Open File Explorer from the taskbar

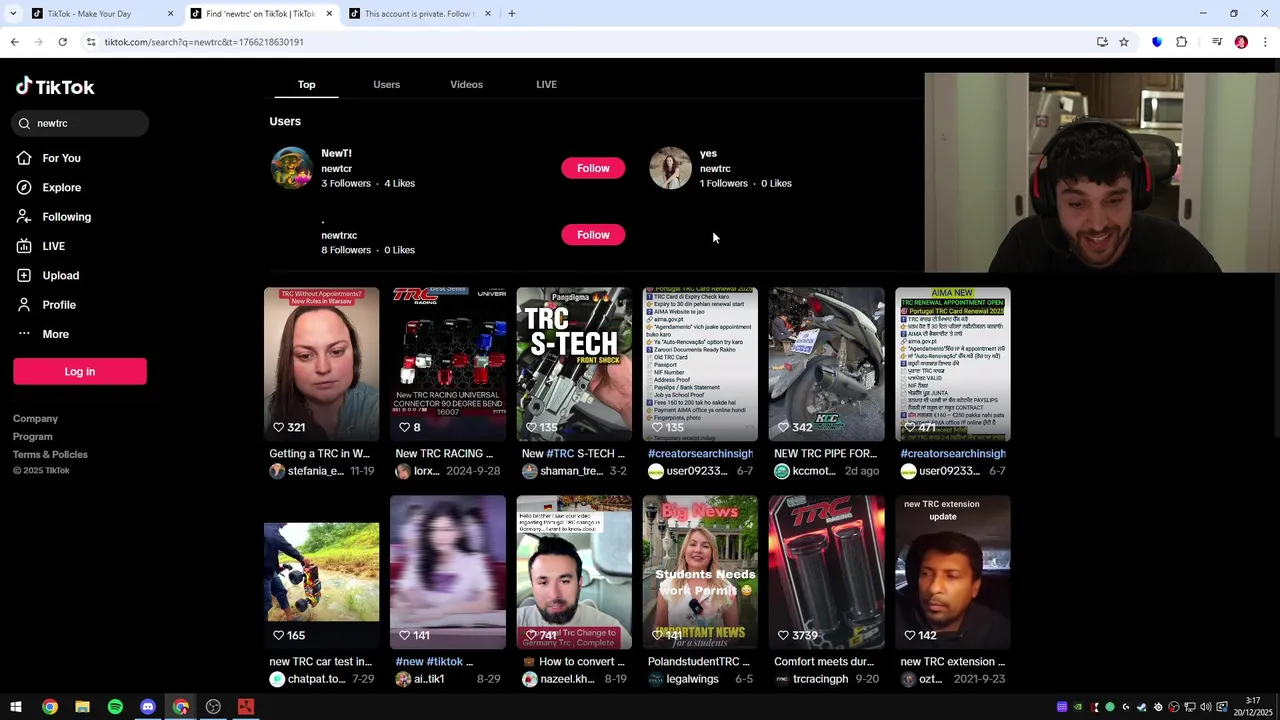pos(82,707)
